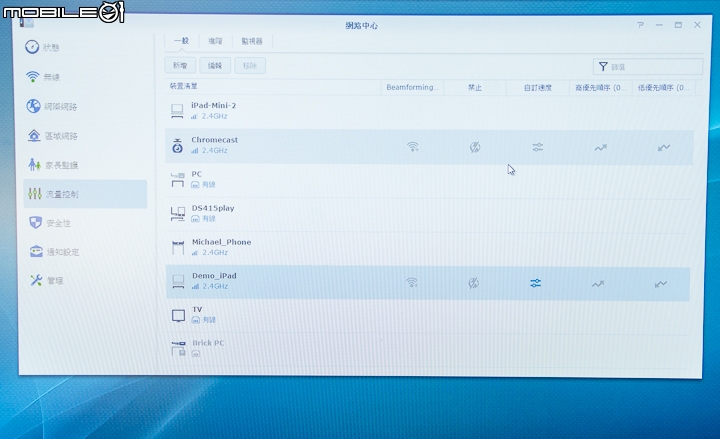Click the 編輯 edit button

click(x=214, y=65)
